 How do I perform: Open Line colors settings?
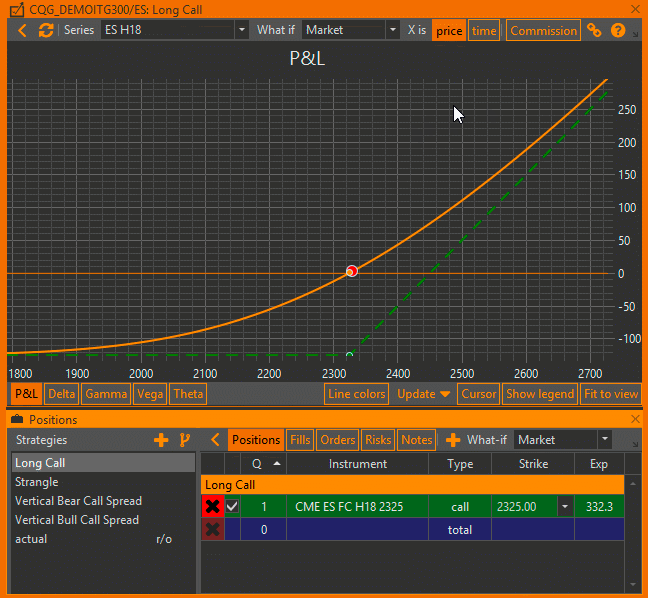tap(356, 394)
